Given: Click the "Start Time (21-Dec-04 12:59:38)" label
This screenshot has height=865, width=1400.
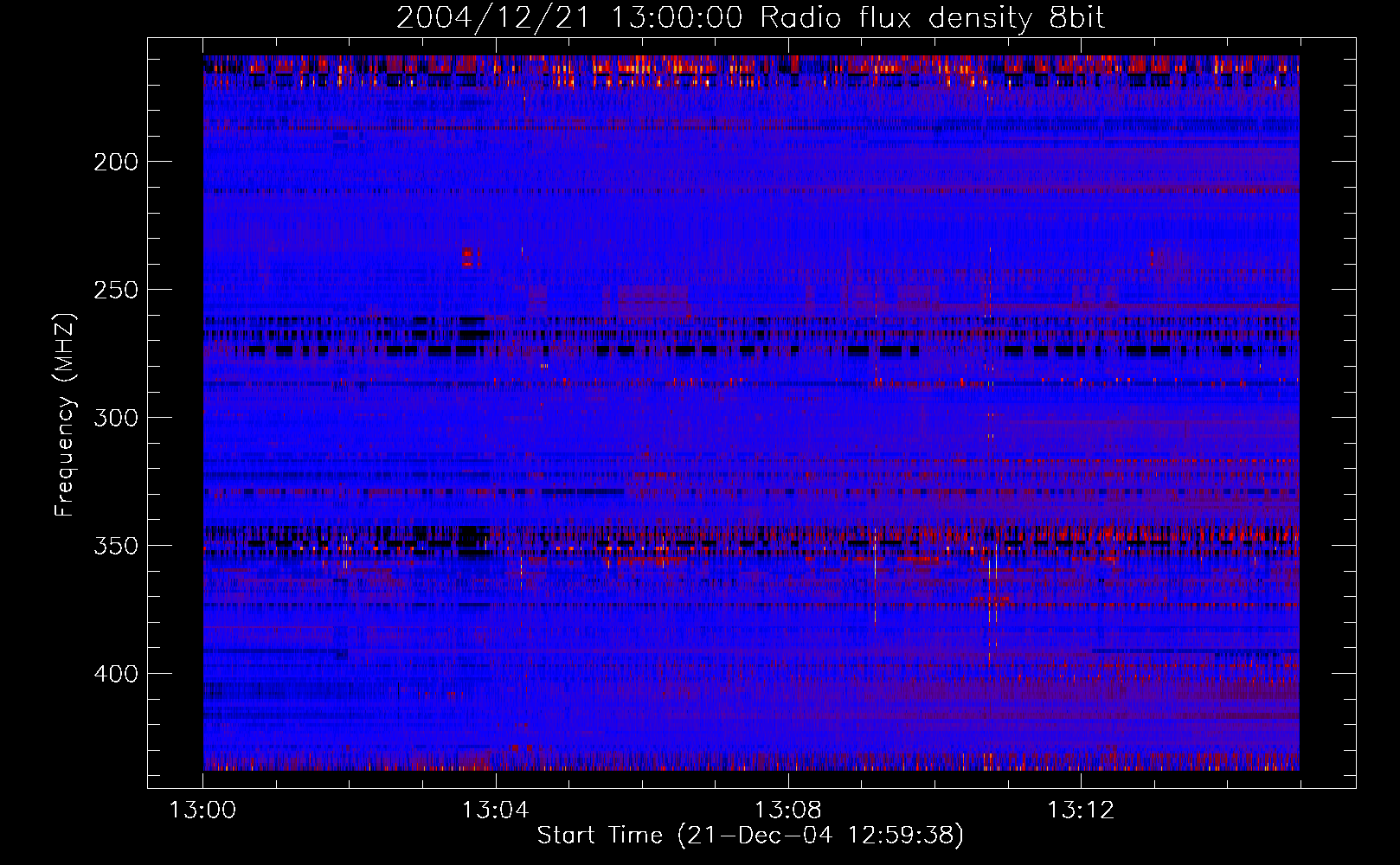Looking at the screenshot, I should 750,836.
